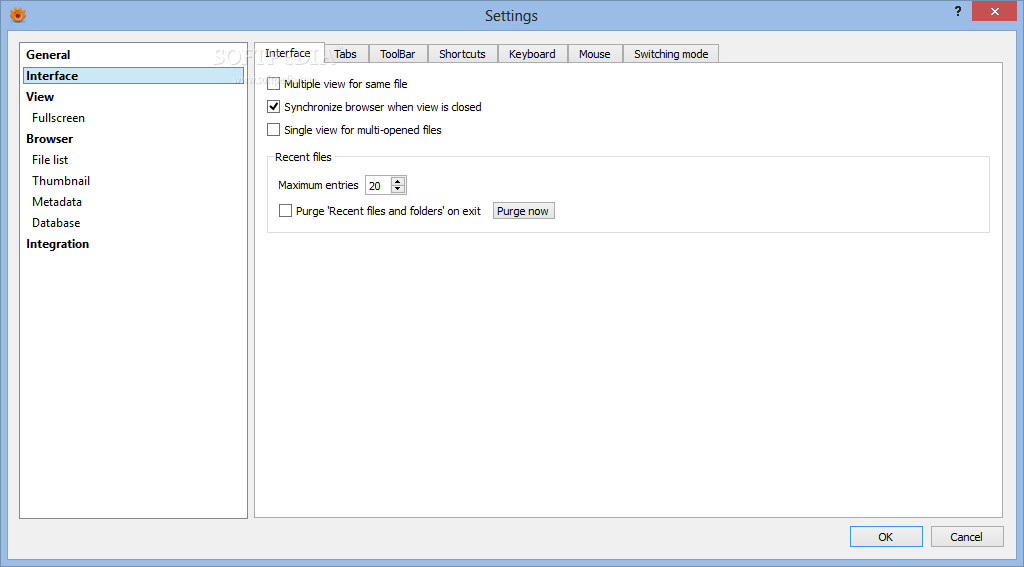Select Browser in the settings list
Image resolution: width=1024 pixels, height=567 pixels.
tap(133, 138)
